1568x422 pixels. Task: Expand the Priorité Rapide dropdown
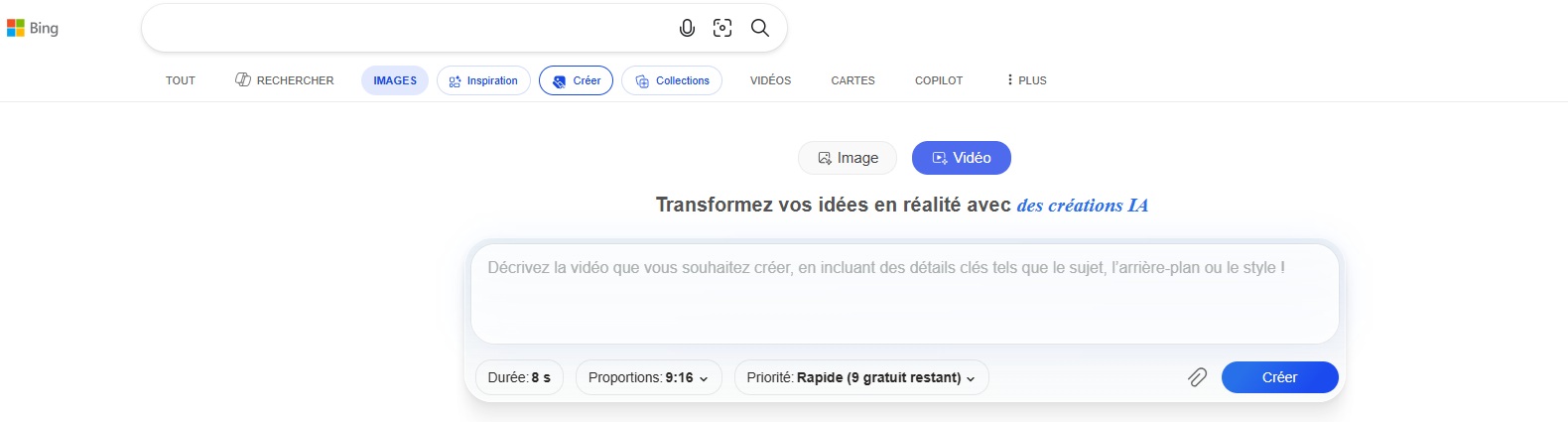pyautogui.click(x=861, y=377)
